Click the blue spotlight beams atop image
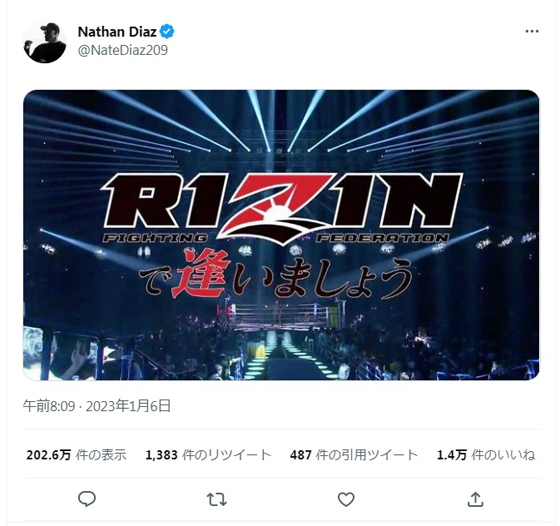The height and width of the screenshot is (526, 560). point(281,121)
